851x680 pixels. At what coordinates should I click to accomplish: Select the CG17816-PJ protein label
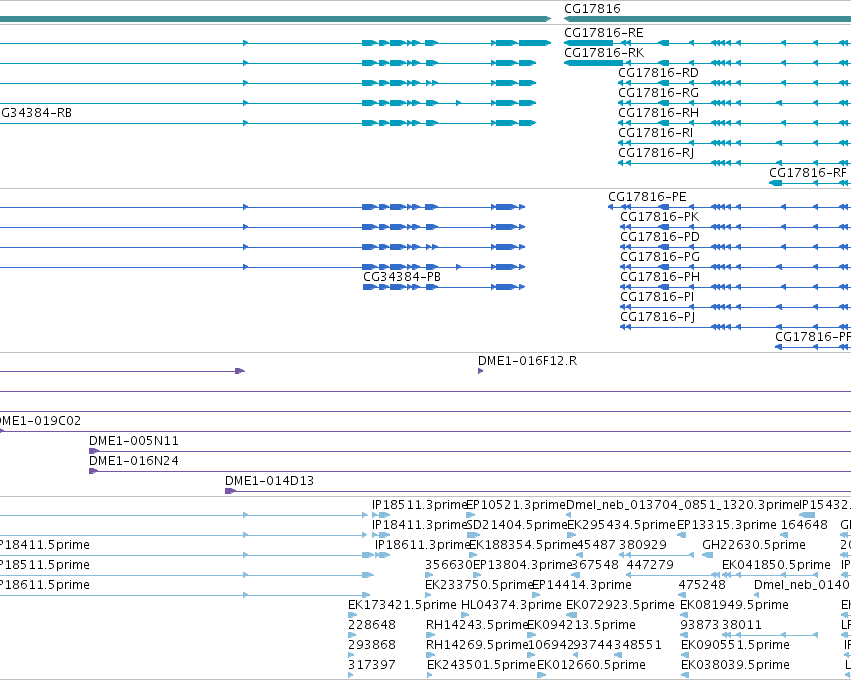coord(657,317)
